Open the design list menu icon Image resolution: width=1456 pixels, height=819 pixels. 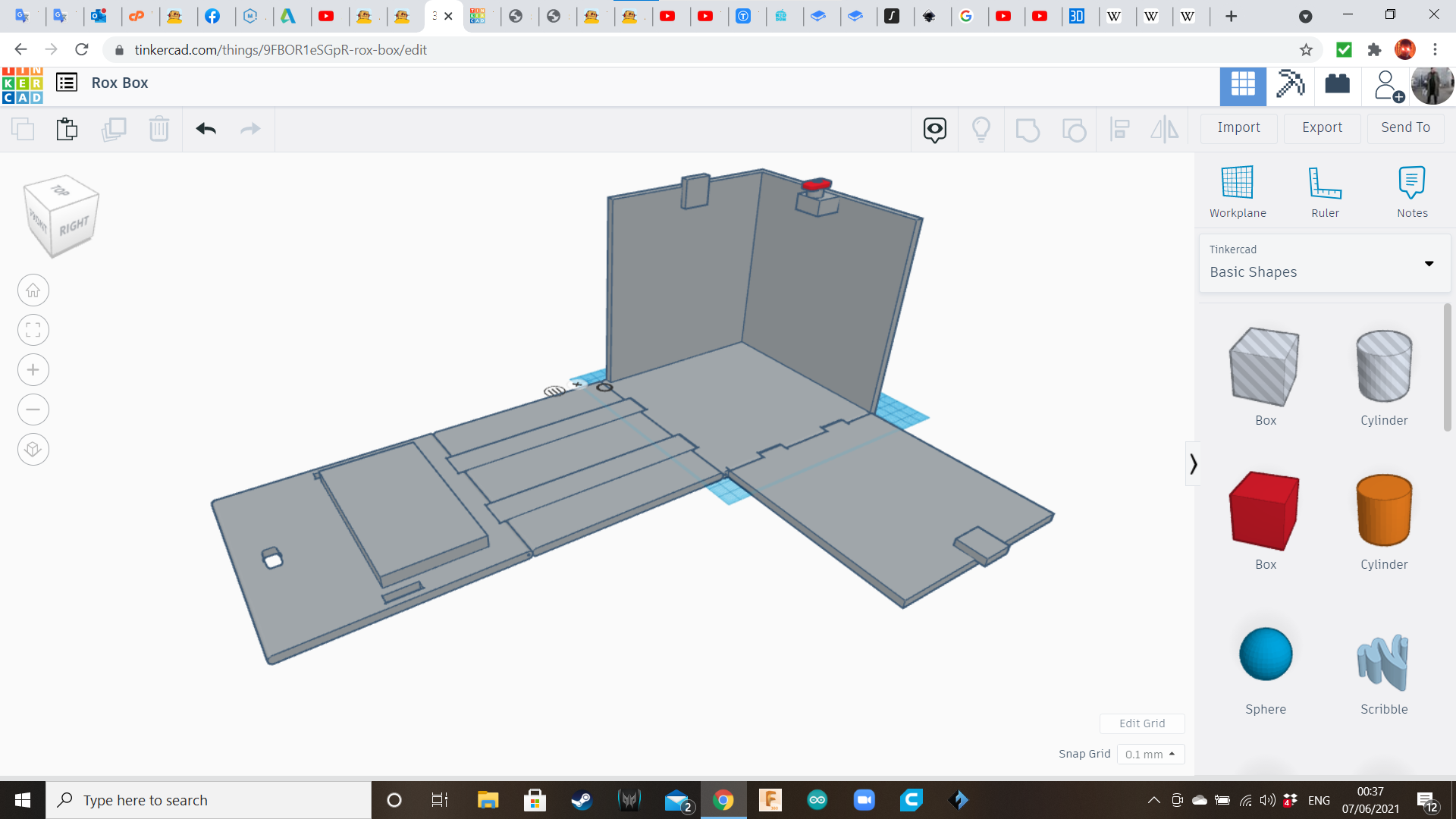pyautogui.click(x=67, y=83)
